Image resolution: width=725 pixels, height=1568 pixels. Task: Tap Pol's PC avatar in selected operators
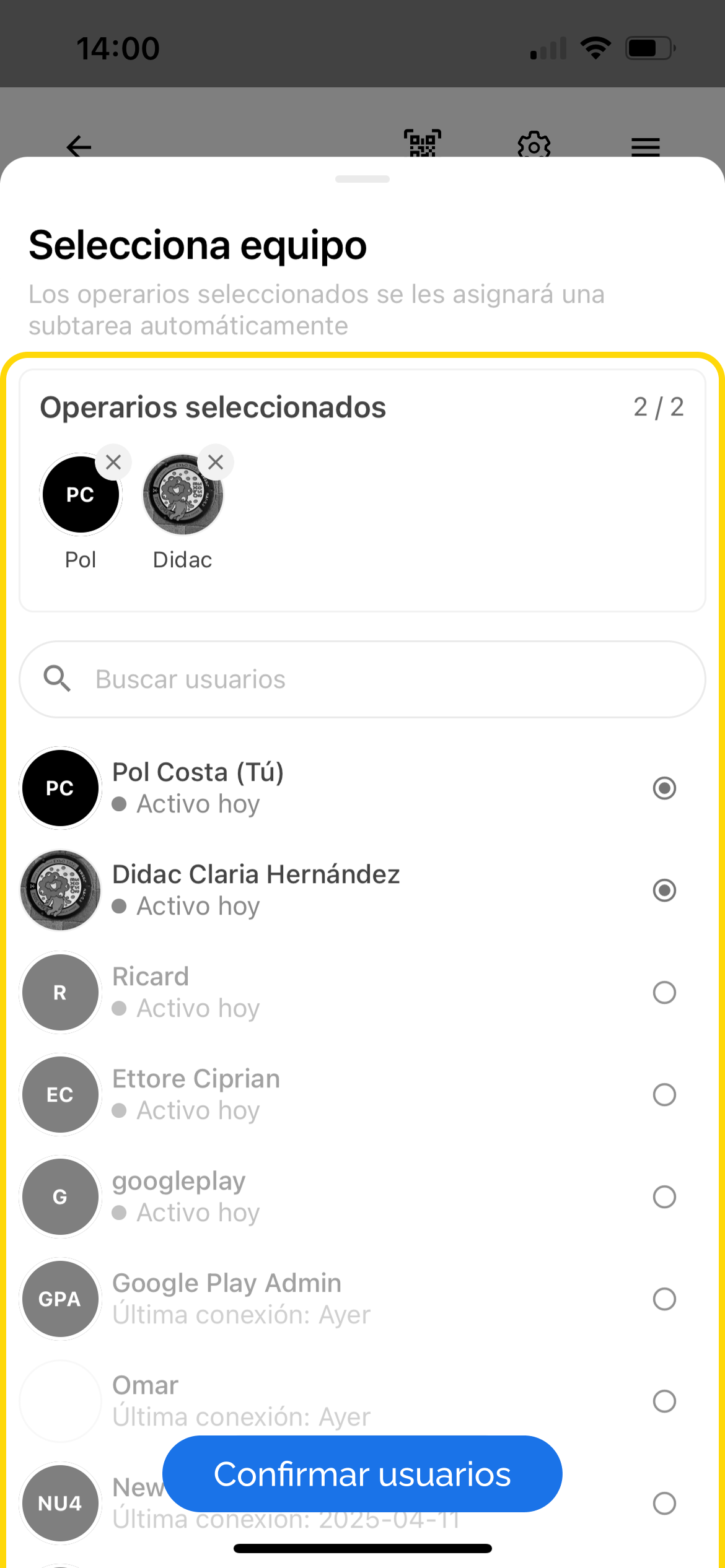point(81,495)
